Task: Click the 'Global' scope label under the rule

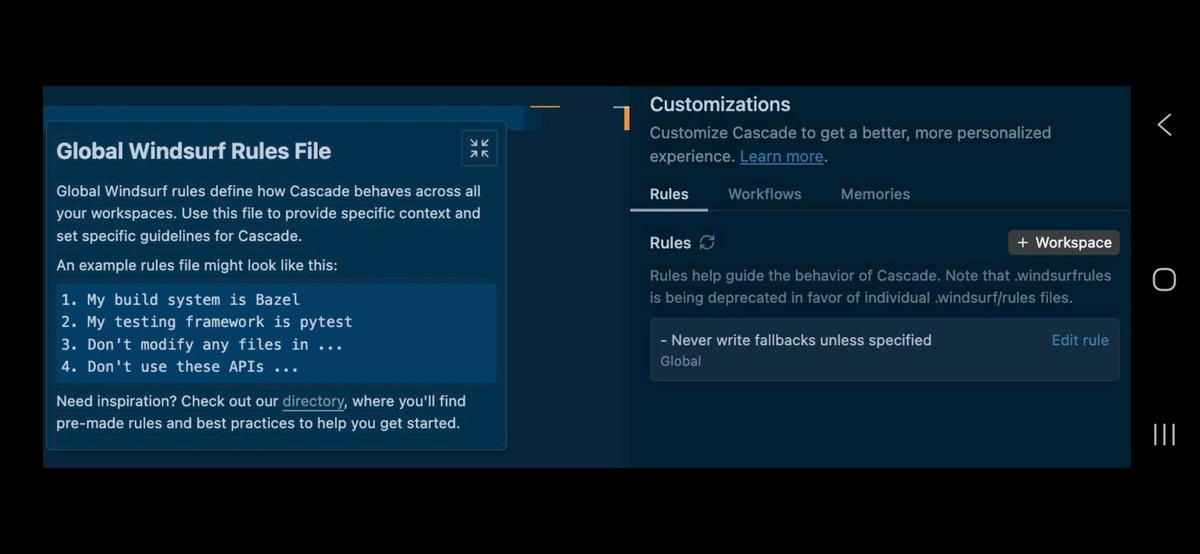Action: [681, 361]
